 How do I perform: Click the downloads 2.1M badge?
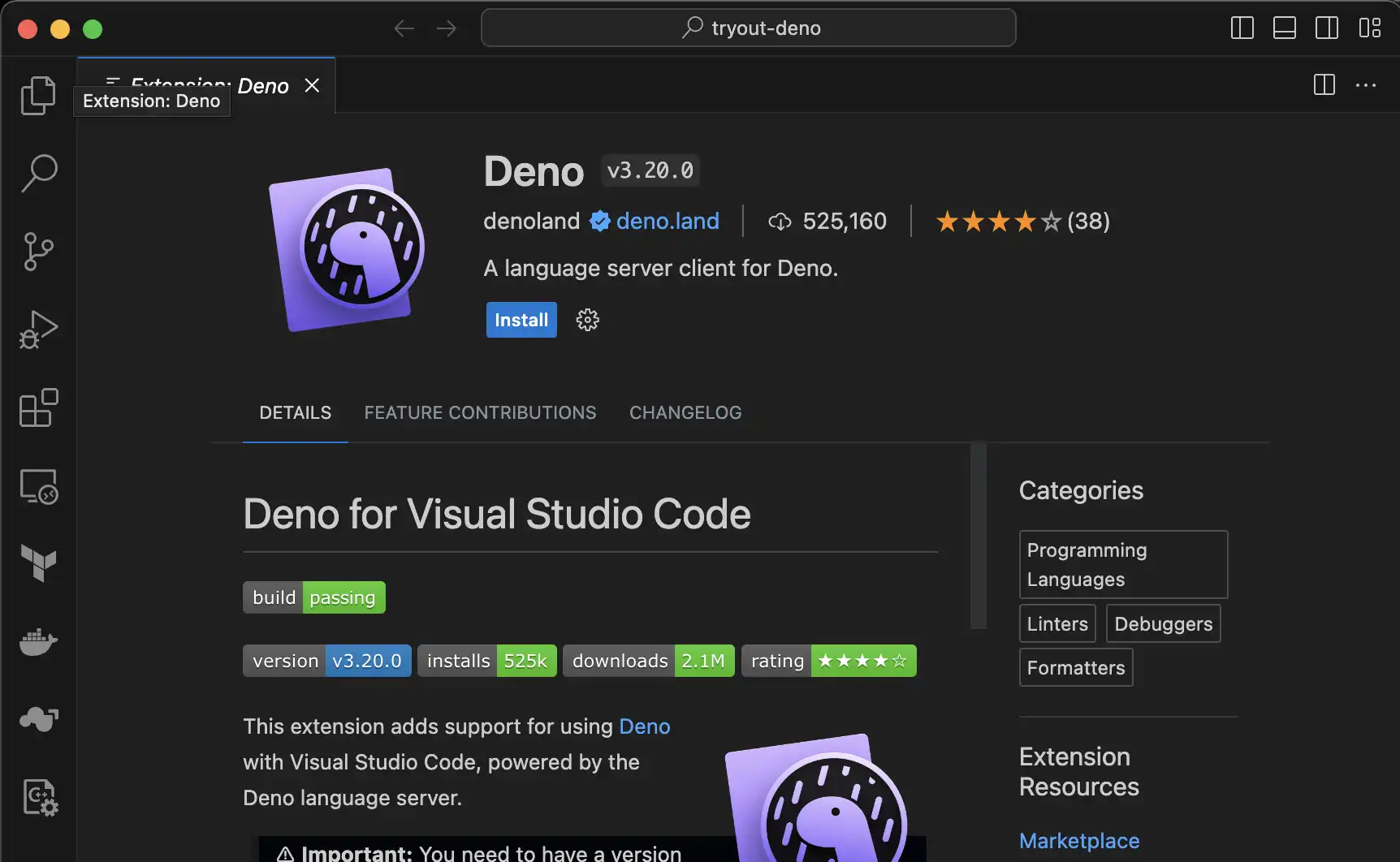(649, 661)
